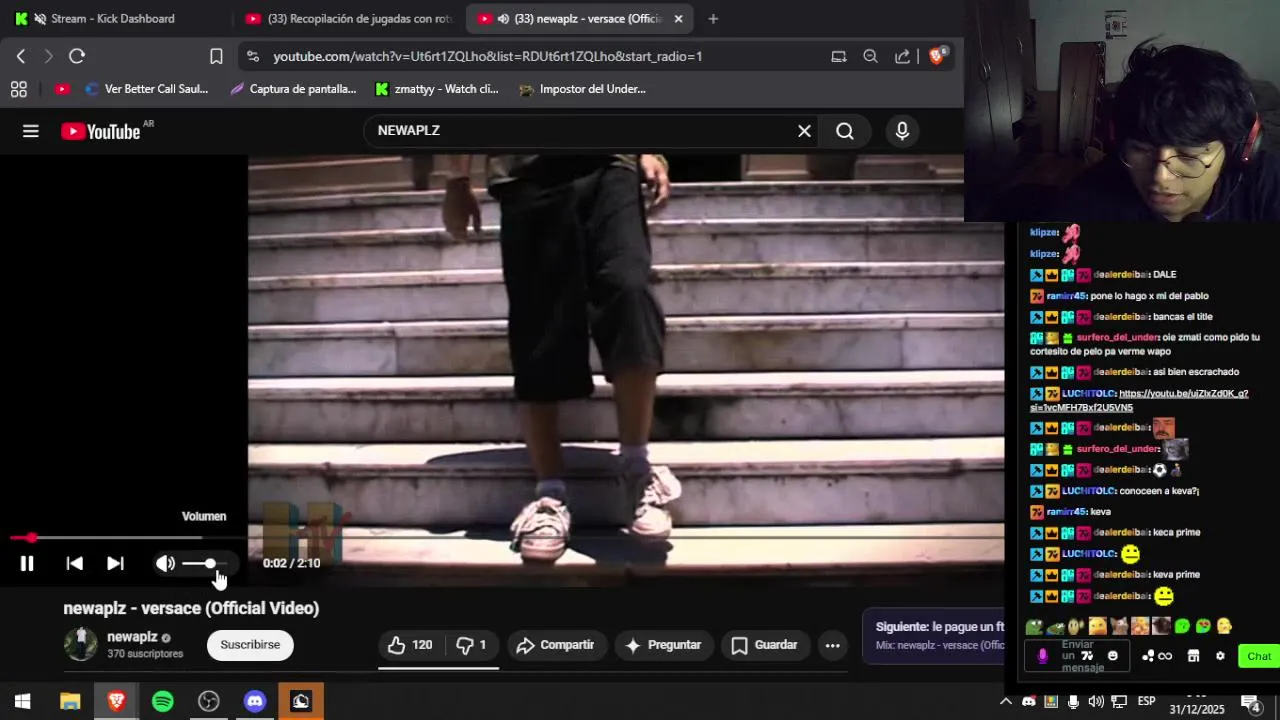Image resolution: width=1280 pixels, height=720 pixels.
Task: Skip to the next video
Action: pos(115,563)
